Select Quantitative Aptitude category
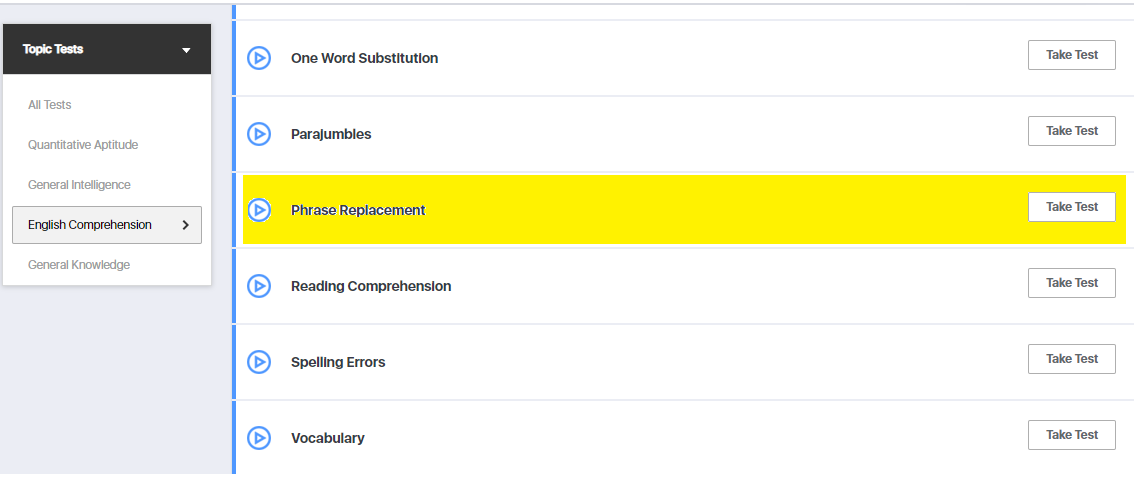The image size is (1135, 478). click(83, 145)
